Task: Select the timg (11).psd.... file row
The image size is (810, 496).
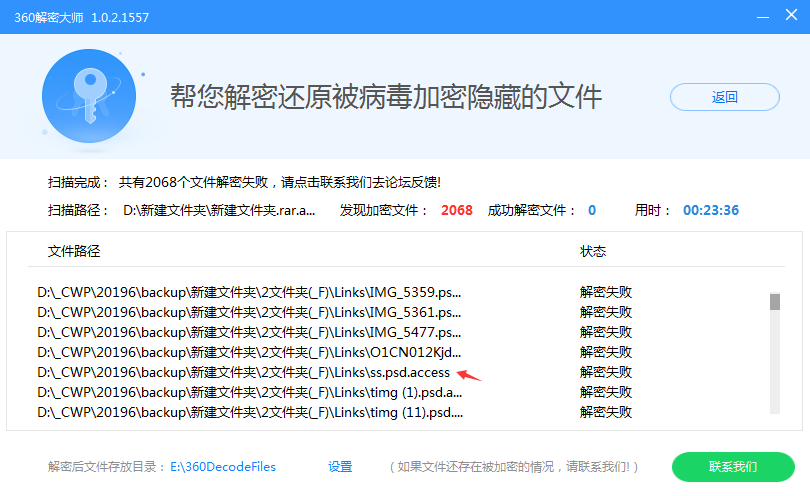Action: pyautogui.click(x=334, y=412)
